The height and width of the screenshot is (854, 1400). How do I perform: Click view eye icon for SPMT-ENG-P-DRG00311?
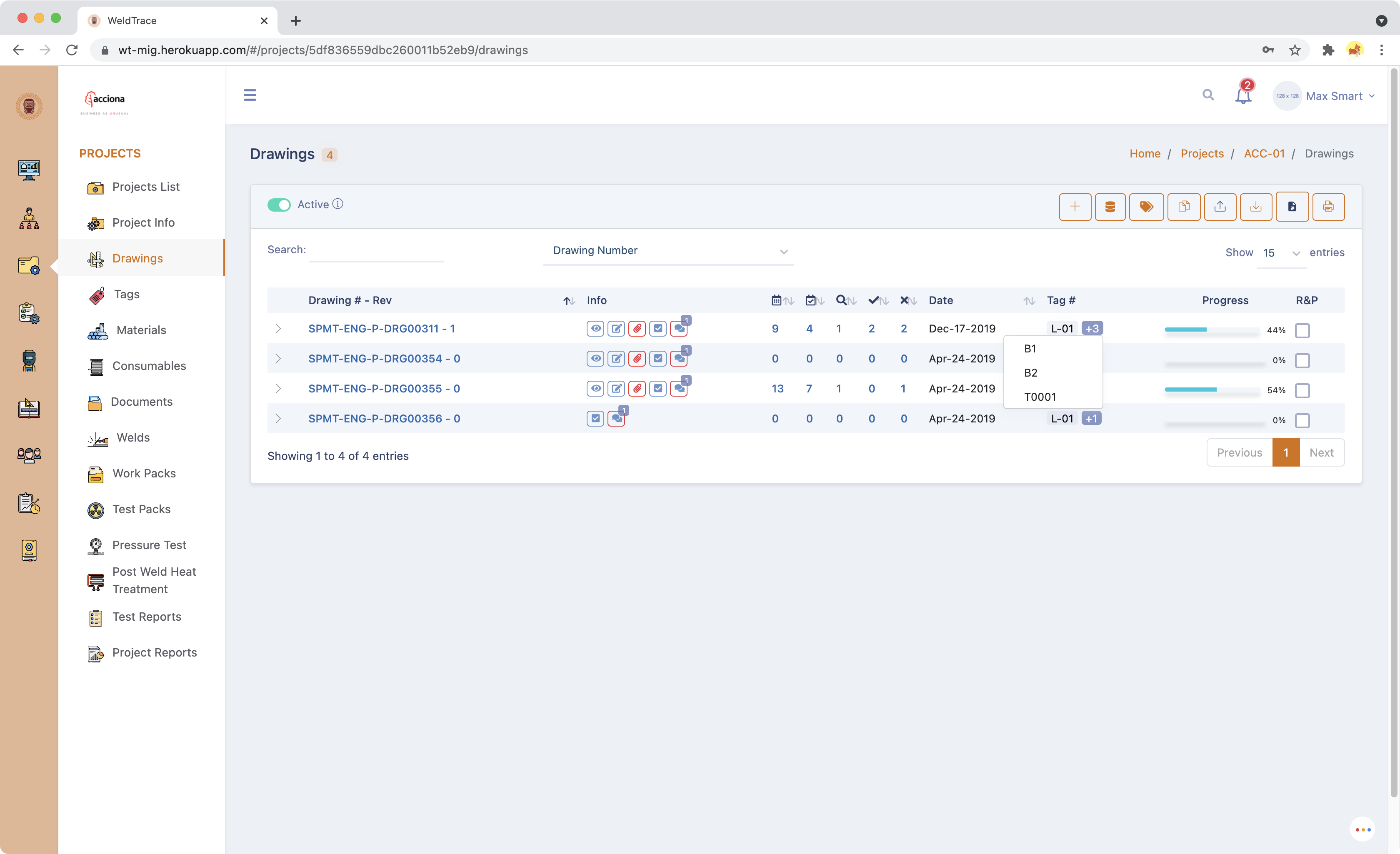(595, 328)
